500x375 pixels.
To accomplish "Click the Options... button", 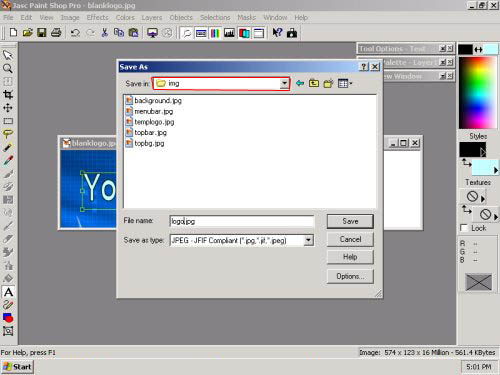I will click(350, 276).
